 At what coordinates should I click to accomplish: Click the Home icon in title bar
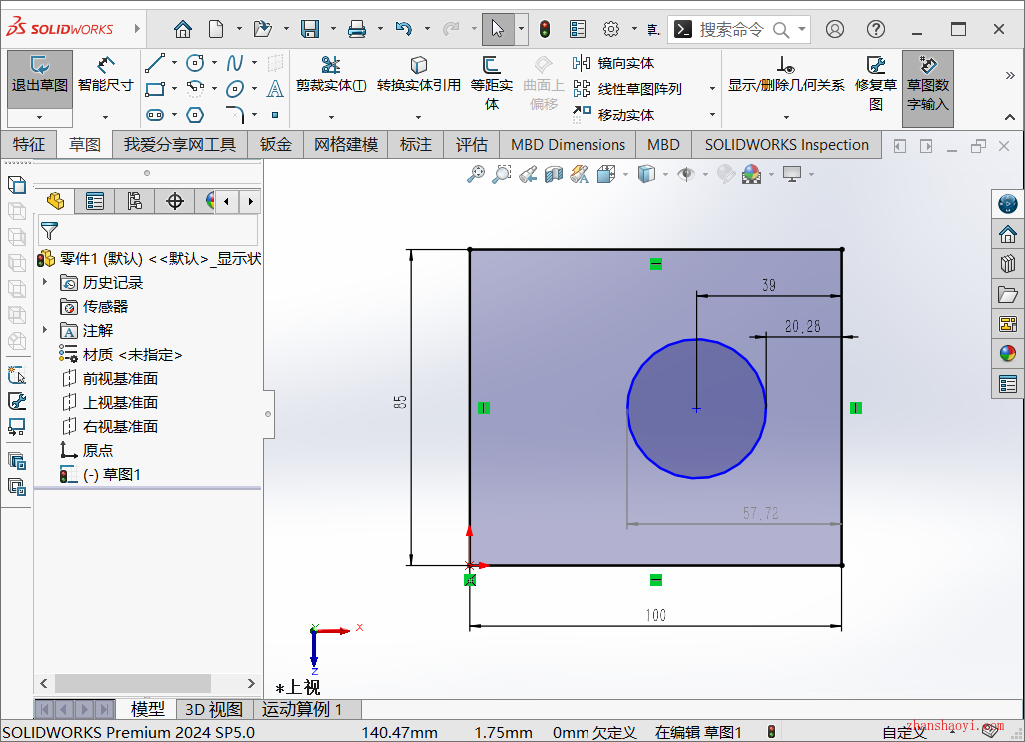tap(183, 29)
